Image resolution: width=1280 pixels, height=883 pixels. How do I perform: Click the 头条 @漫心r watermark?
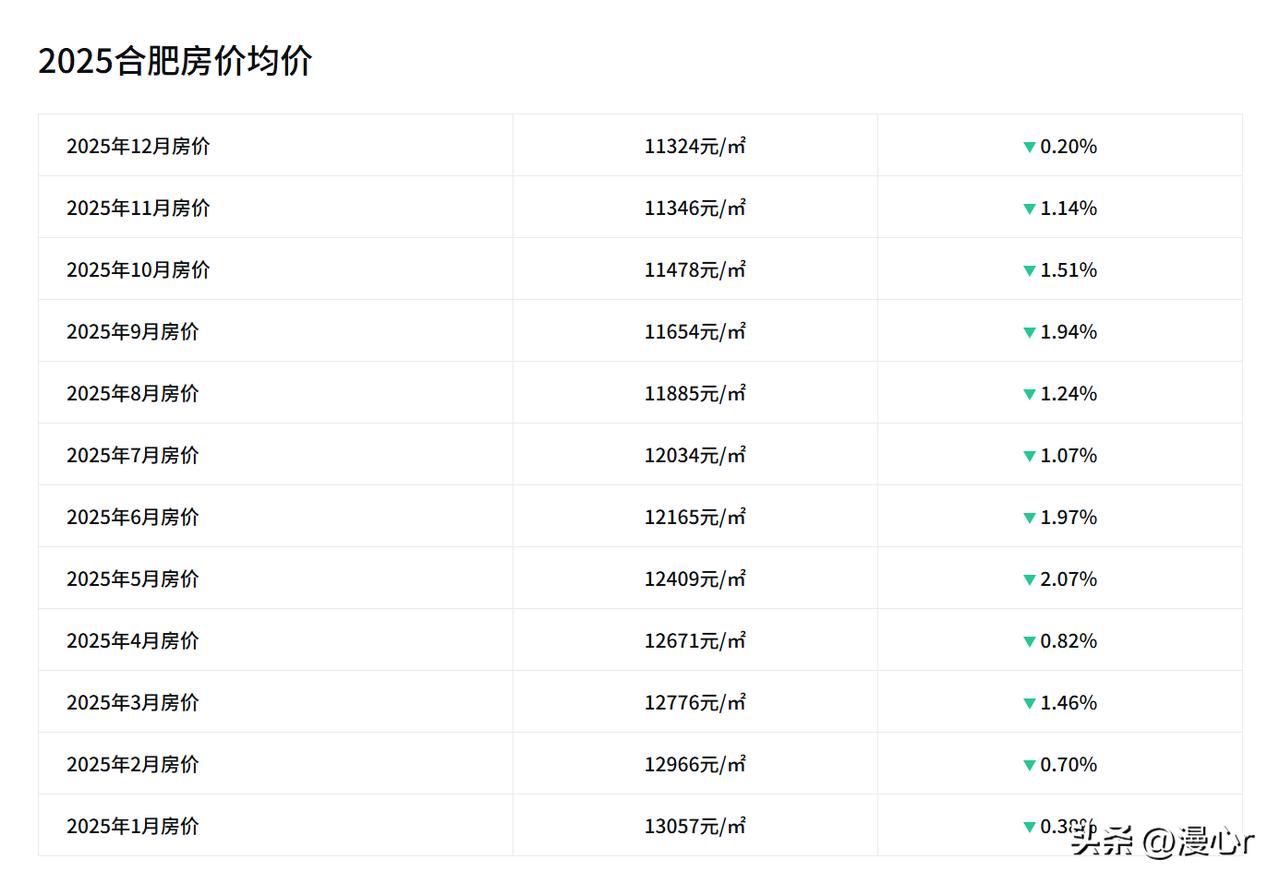click(x=1162, y=842)
